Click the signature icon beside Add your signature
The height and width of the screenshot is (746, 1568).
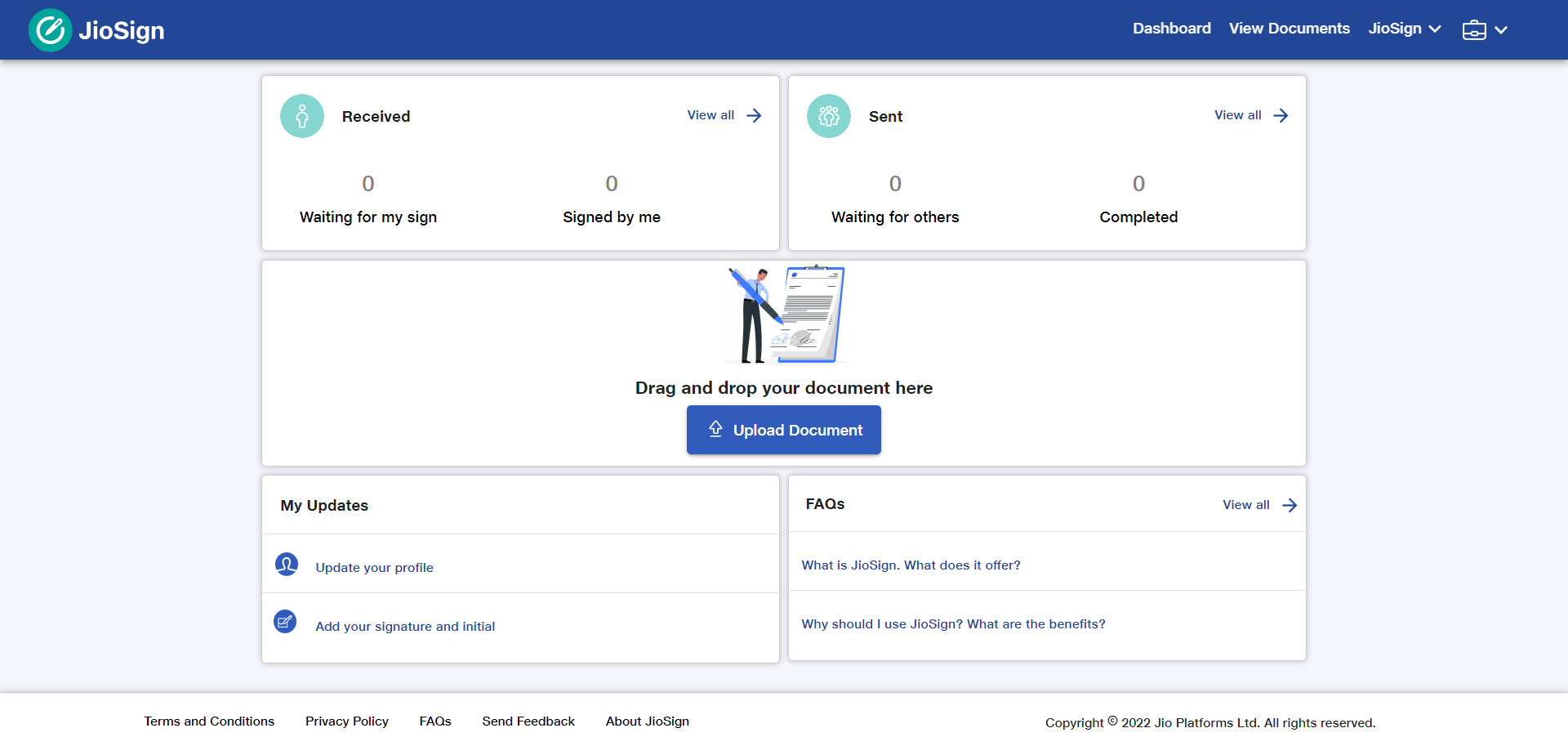point(285,622)
